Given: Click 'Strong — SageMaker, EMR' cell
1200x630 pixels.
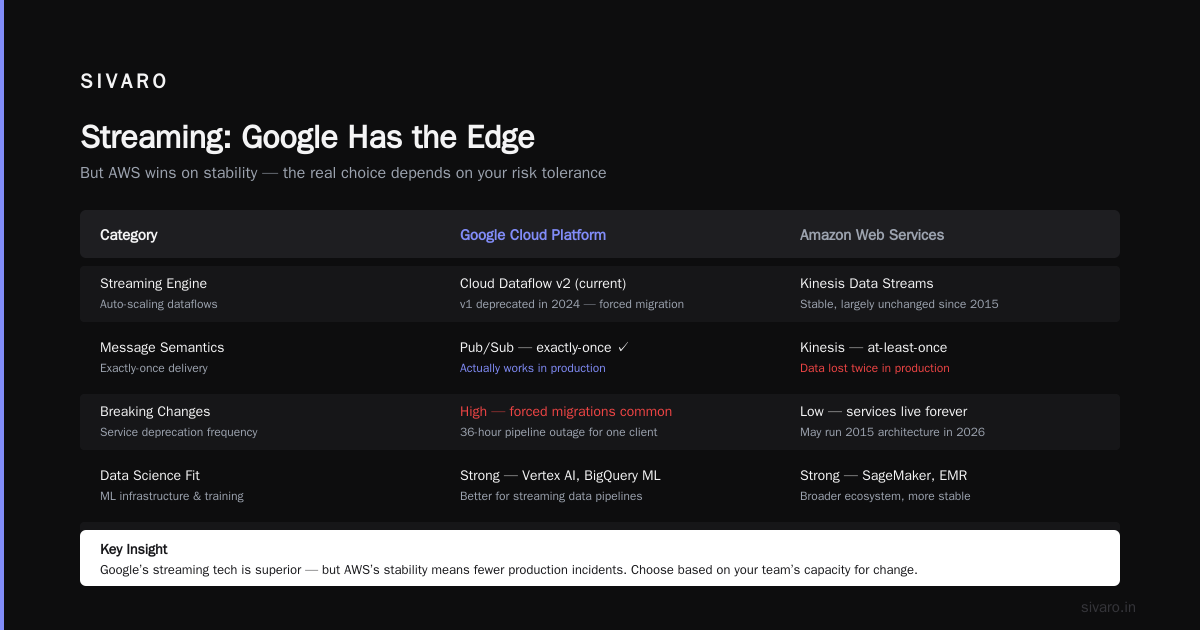Looking at the screenshot, I should coord(884,476).
